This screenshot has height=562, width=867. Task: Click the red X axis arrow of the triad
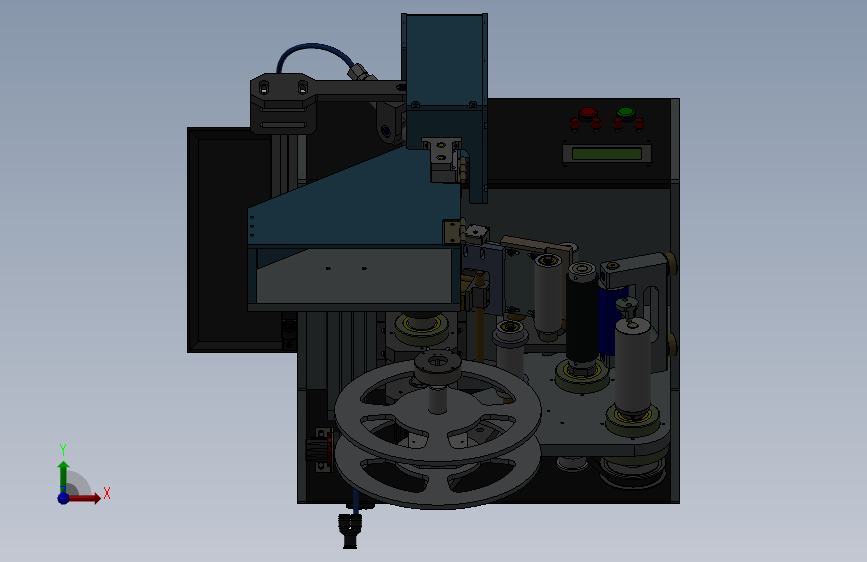[83, 498]
